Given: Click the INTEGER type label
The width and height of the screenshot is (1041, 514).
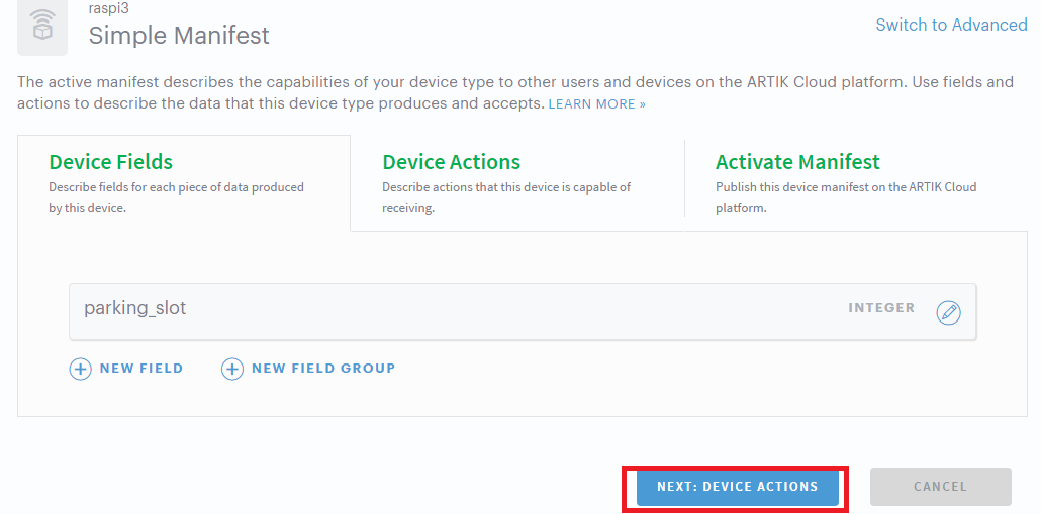Looking at the screenshot, I should click(881, 308).
